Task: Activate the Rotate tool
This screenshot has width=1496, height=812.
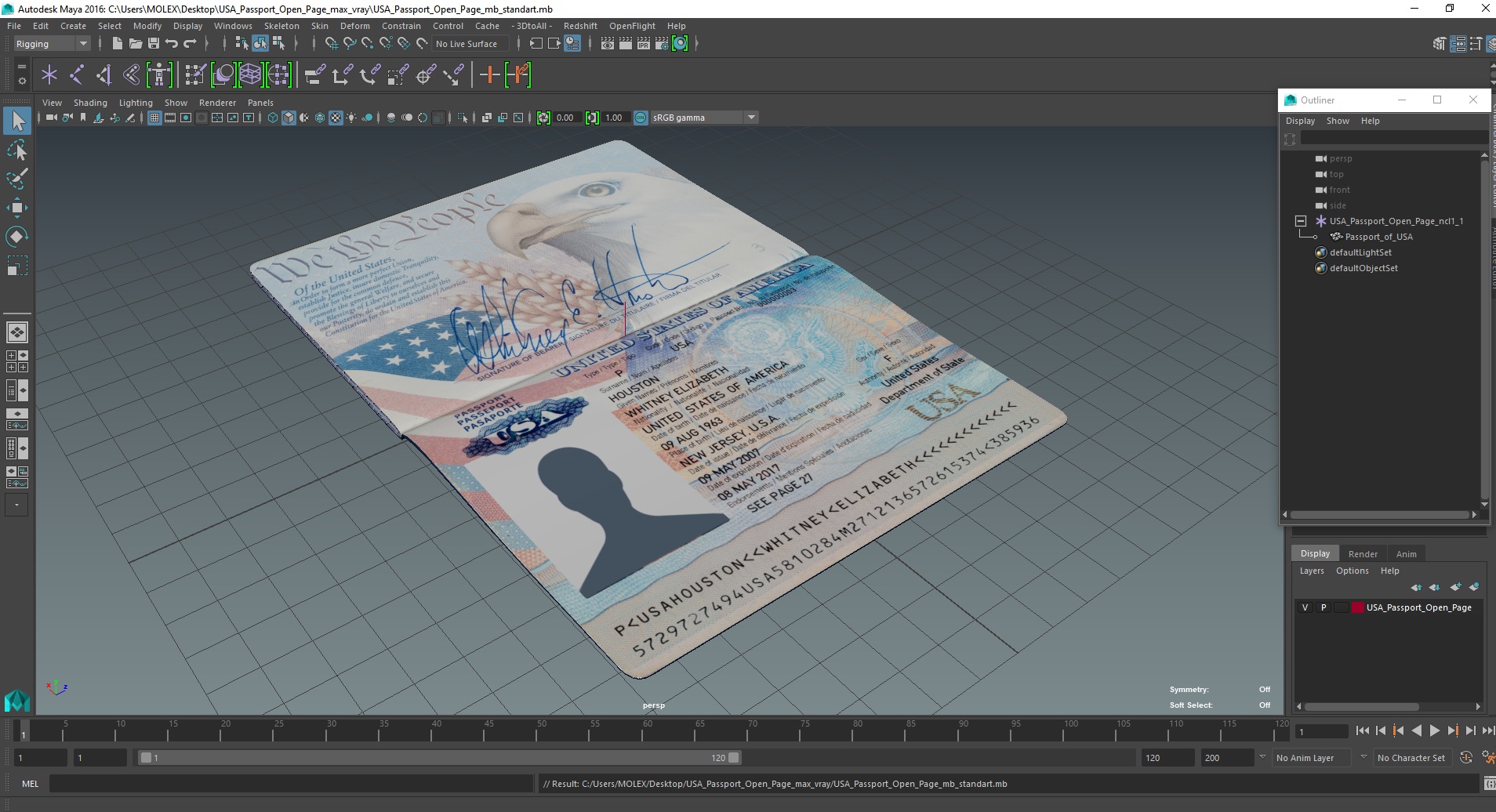Action: [17, 237]
